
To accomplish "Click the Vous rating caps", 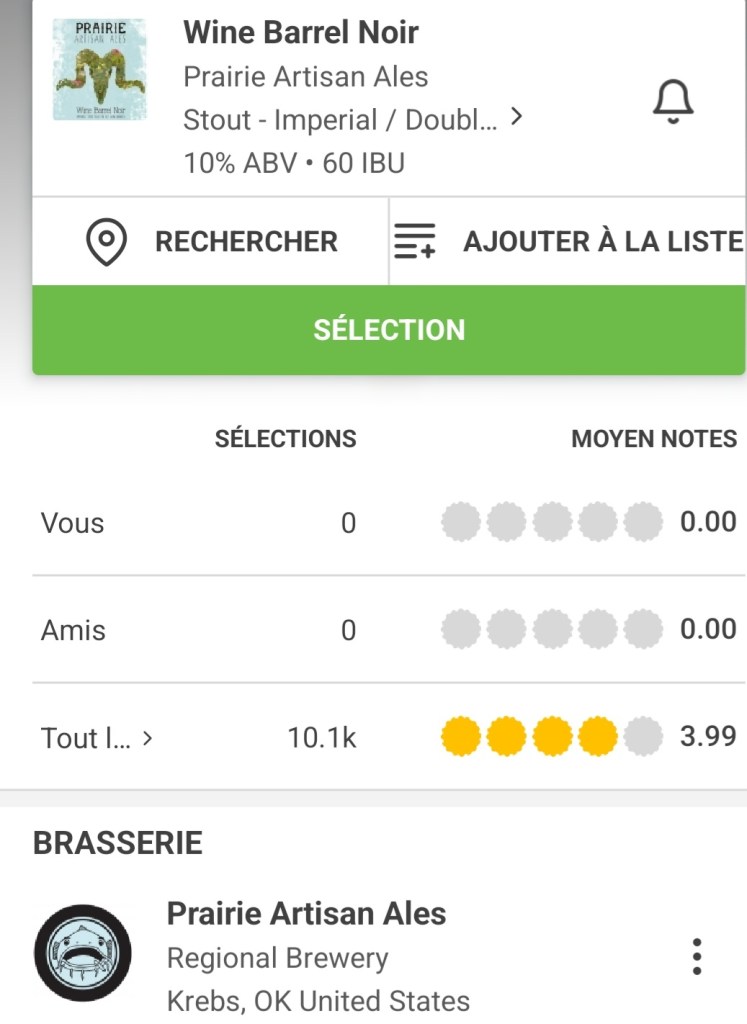I will click(551, 522).
